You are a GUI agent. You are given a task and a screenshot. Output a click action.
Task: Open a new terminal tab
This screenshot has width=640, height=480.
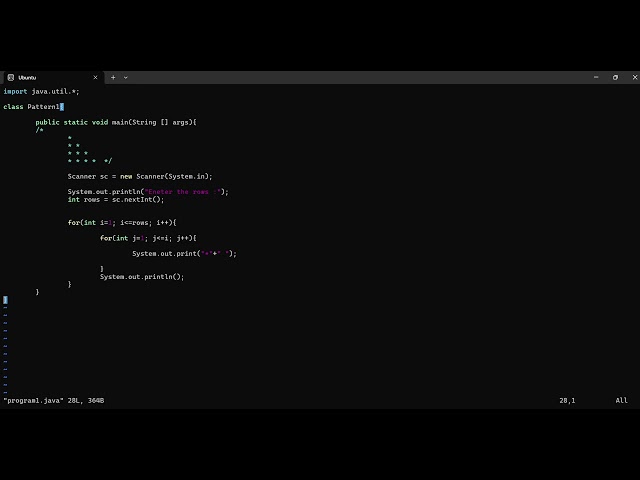(x=113, y=78)
